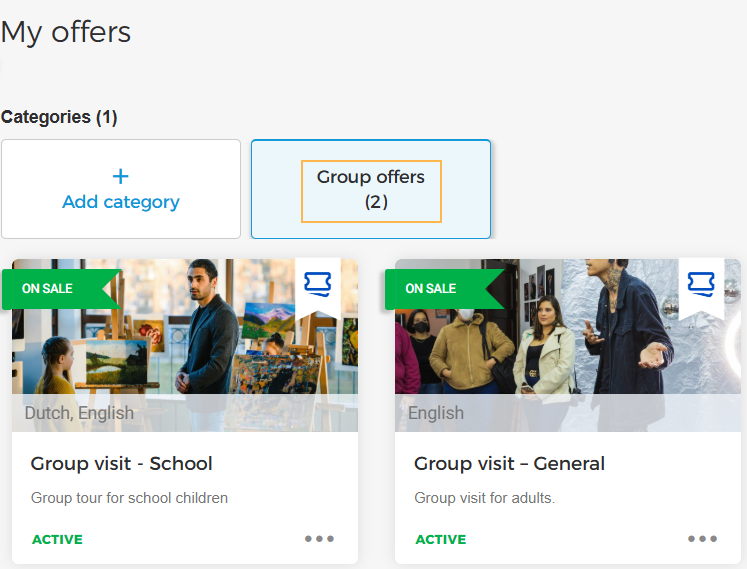Click the School offer's painting class photo
The height and width of the screenshot is (569, 747).
(185, 340)
